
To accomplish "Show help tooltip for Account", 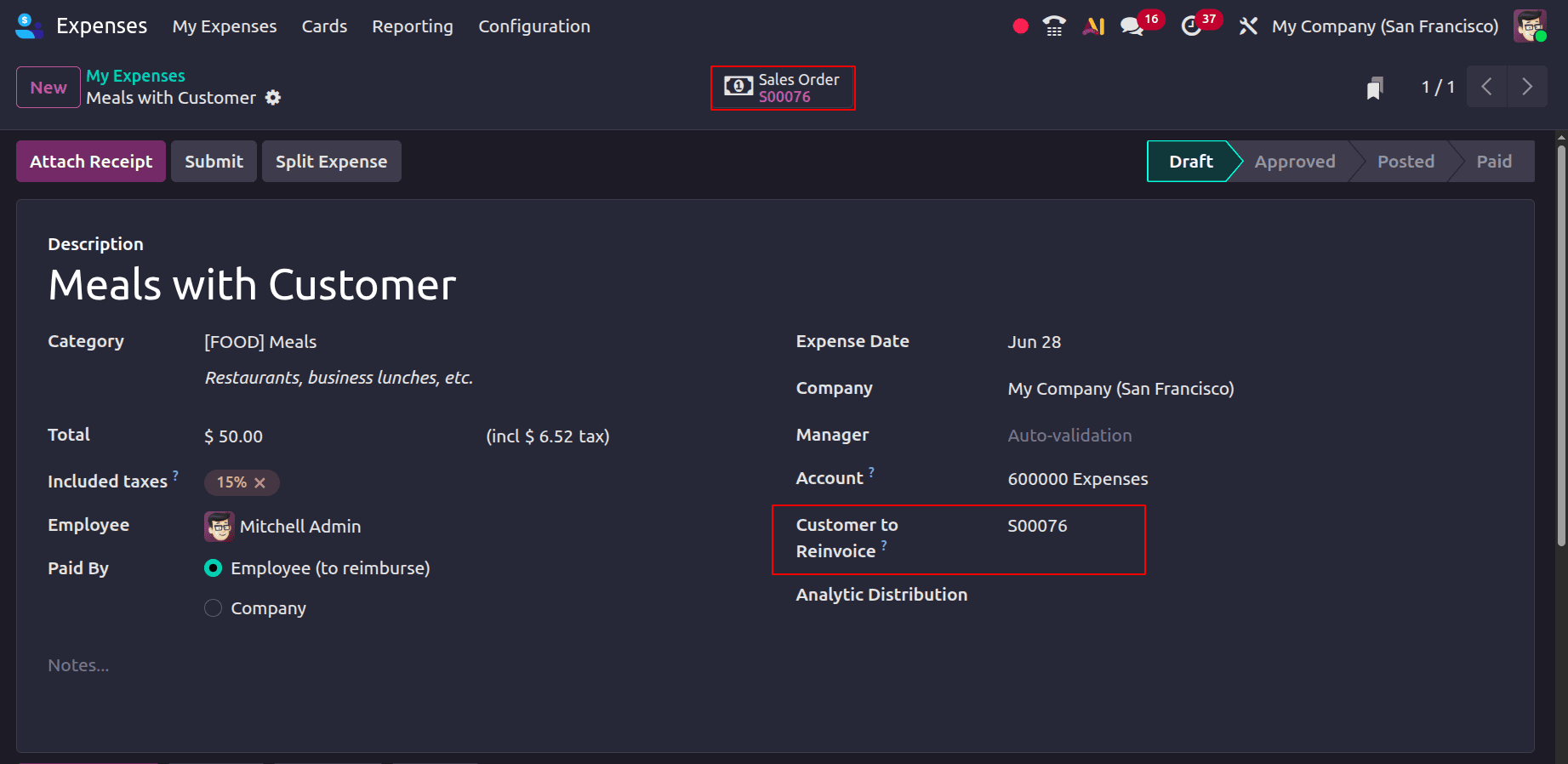I will point(871,471).
